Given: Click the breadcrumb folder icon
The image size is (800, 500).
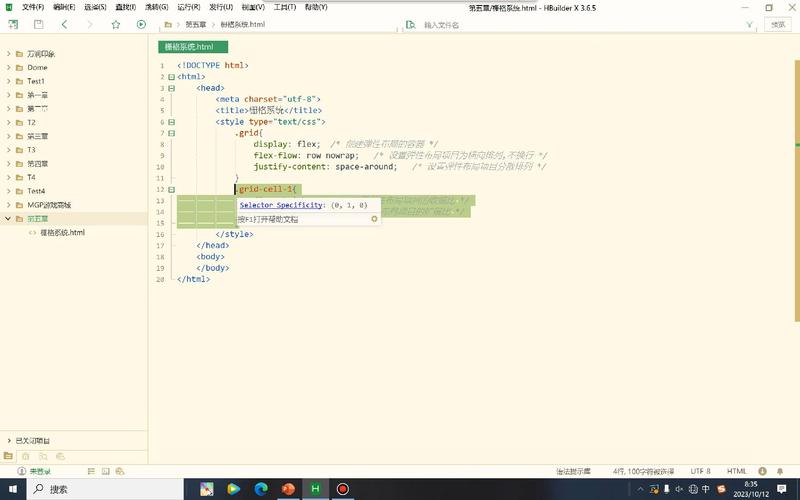Looking at the screenshot, I should 168,24.
